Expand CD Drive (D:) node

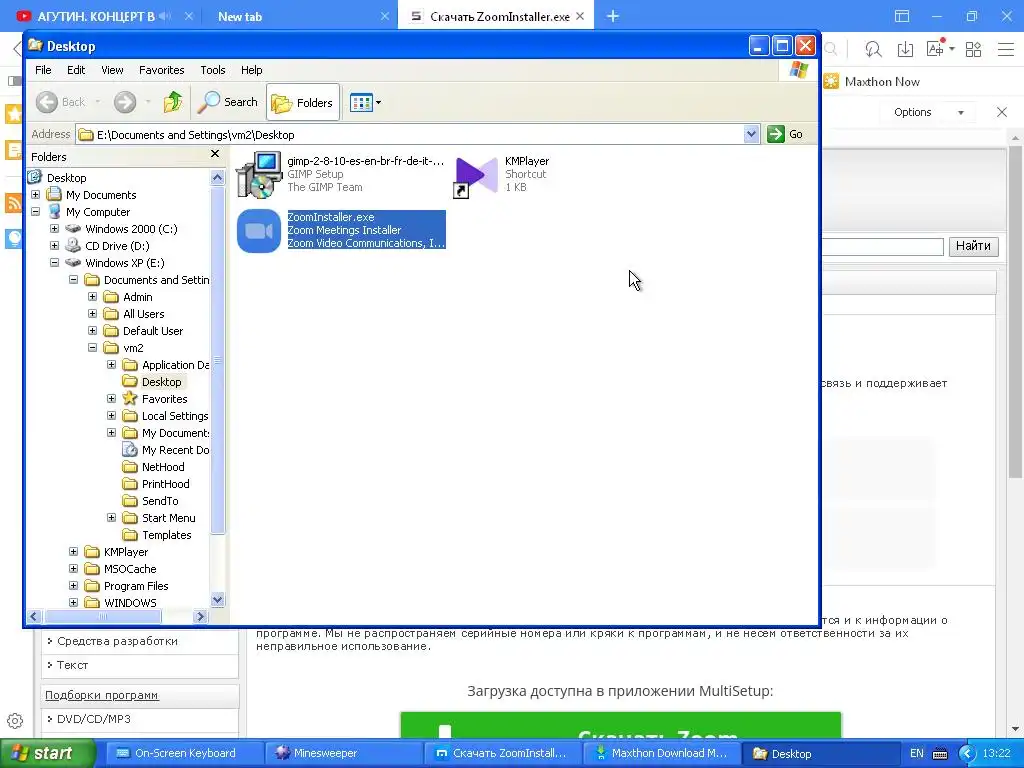pyautogui.click(x=55, y=246)
